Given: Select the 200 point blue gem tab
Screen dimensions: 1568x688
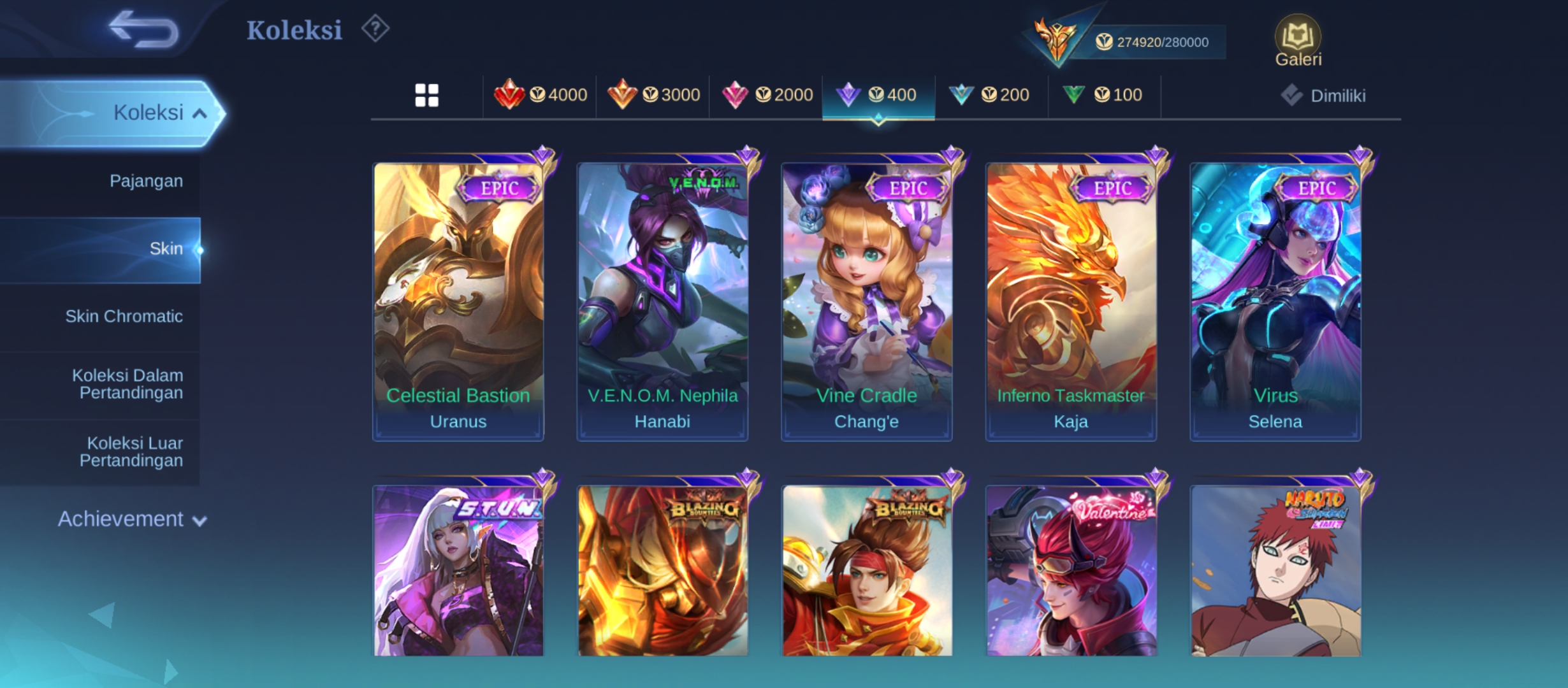Looking at the screenshot, I should pos(991,95).
